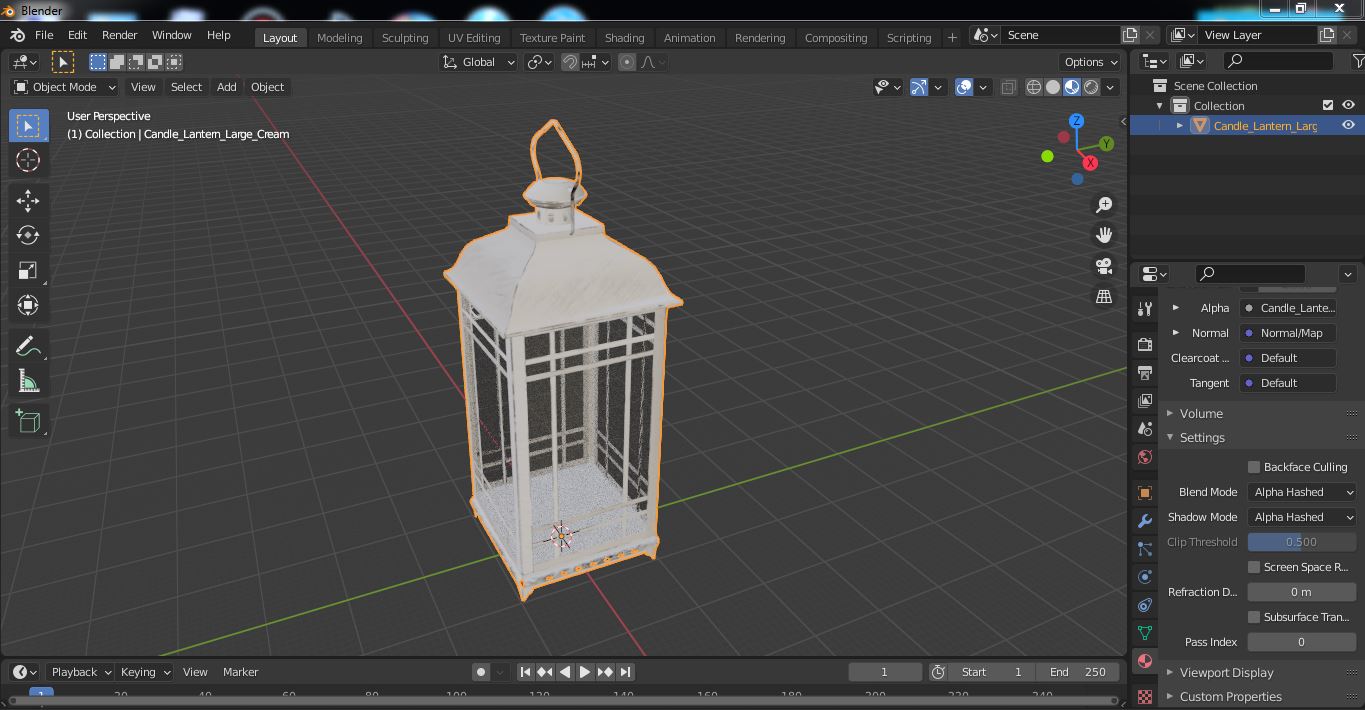This screenshot has width=1365, height=710.
Task: Uncheck Collection exclude checkbox in outliner
Action: tap(1328, 105)
